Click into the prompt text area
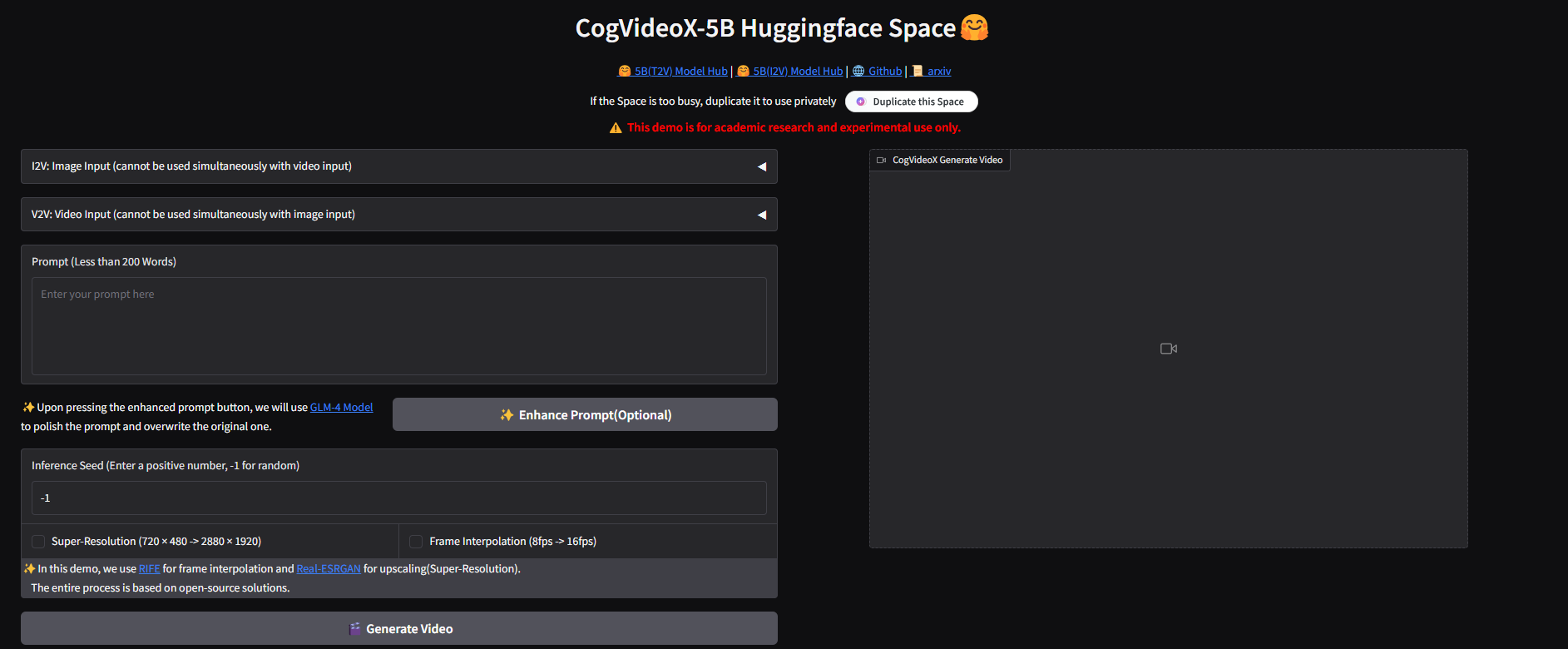The width and height of the screenshot is (1568, 649). tap(399, 326)
